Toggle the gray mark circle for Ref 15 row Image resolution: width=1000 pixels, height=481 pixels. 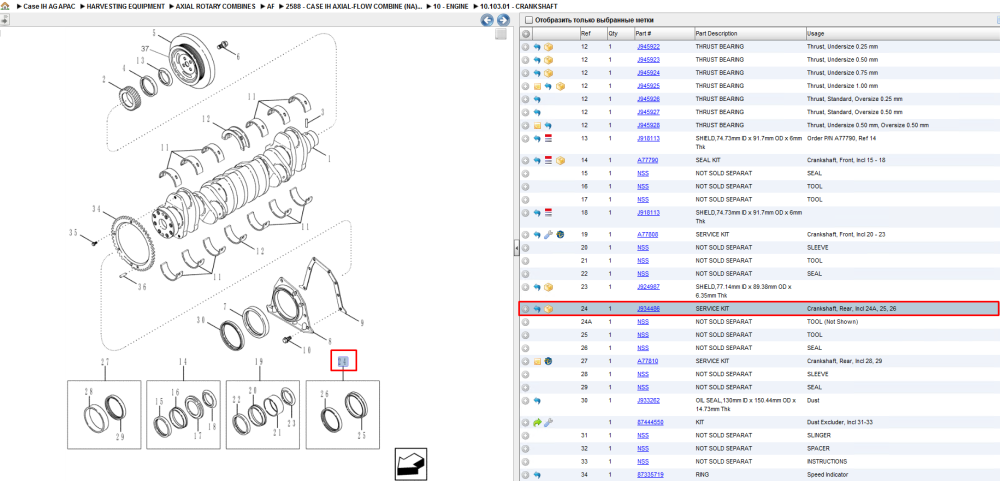[x=526, y=174]
